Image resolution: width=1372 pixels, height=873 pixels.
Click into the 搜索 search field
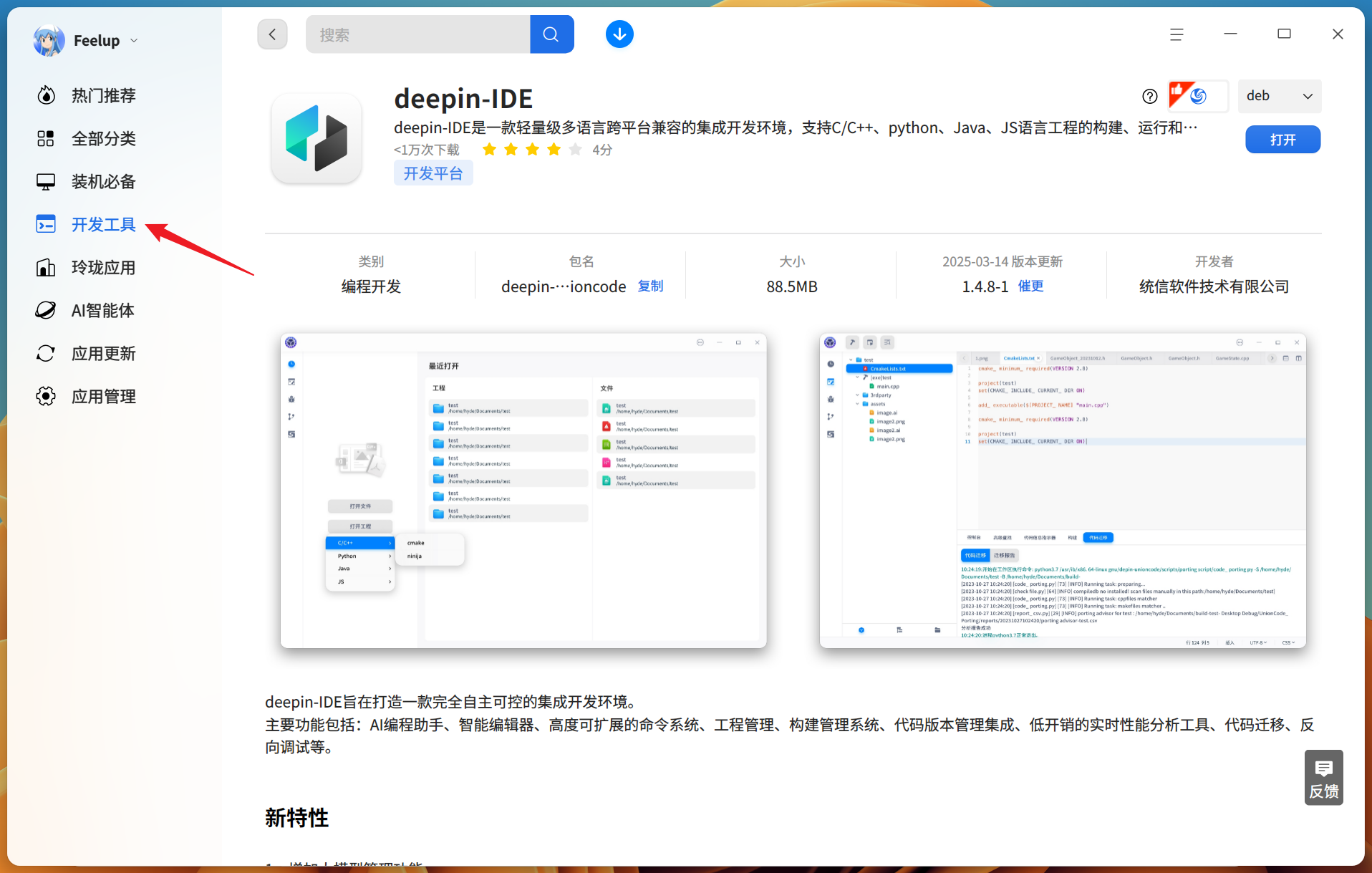click(417, 34)
